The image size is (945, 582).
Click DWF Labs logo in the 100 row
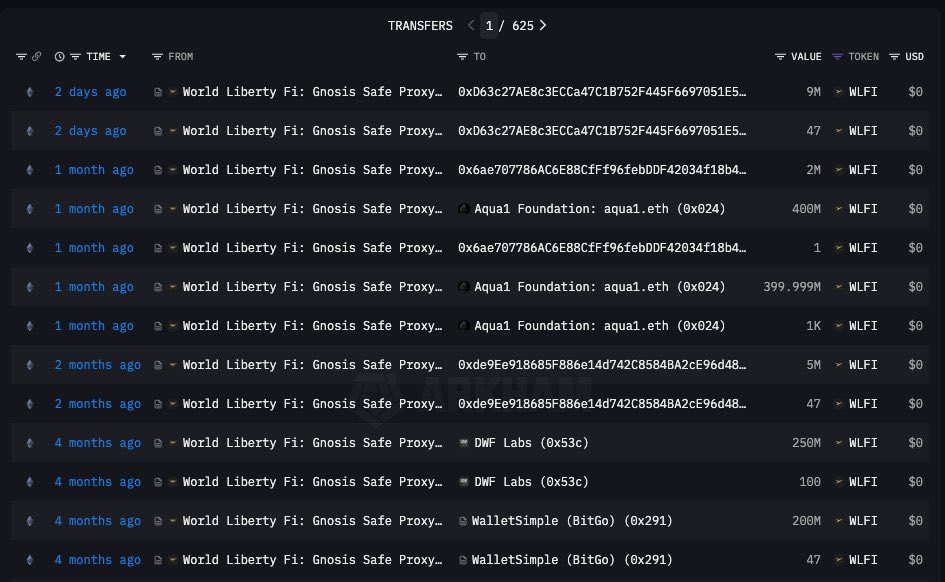click(x=463, y=482)
